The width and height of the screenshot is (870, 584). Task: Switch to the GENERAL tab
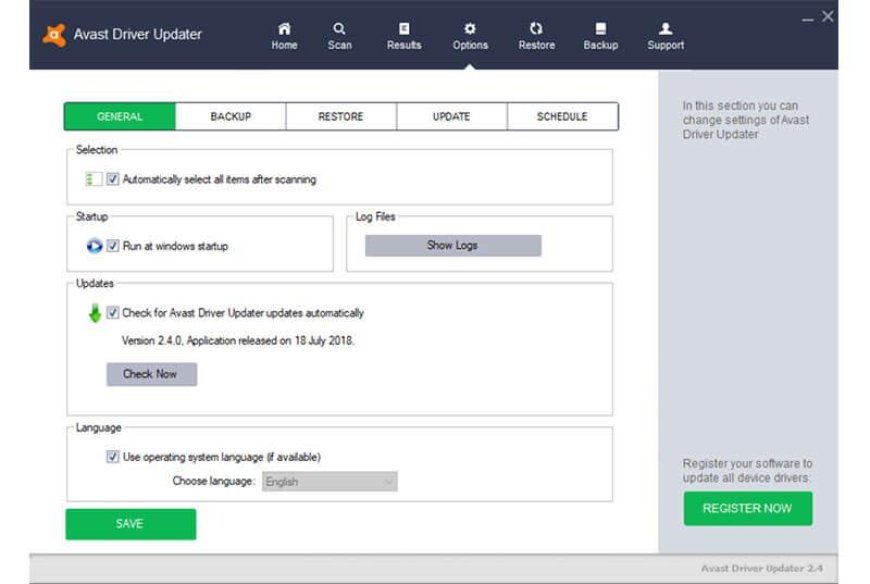pyautogui.click(x=120, y=116)
